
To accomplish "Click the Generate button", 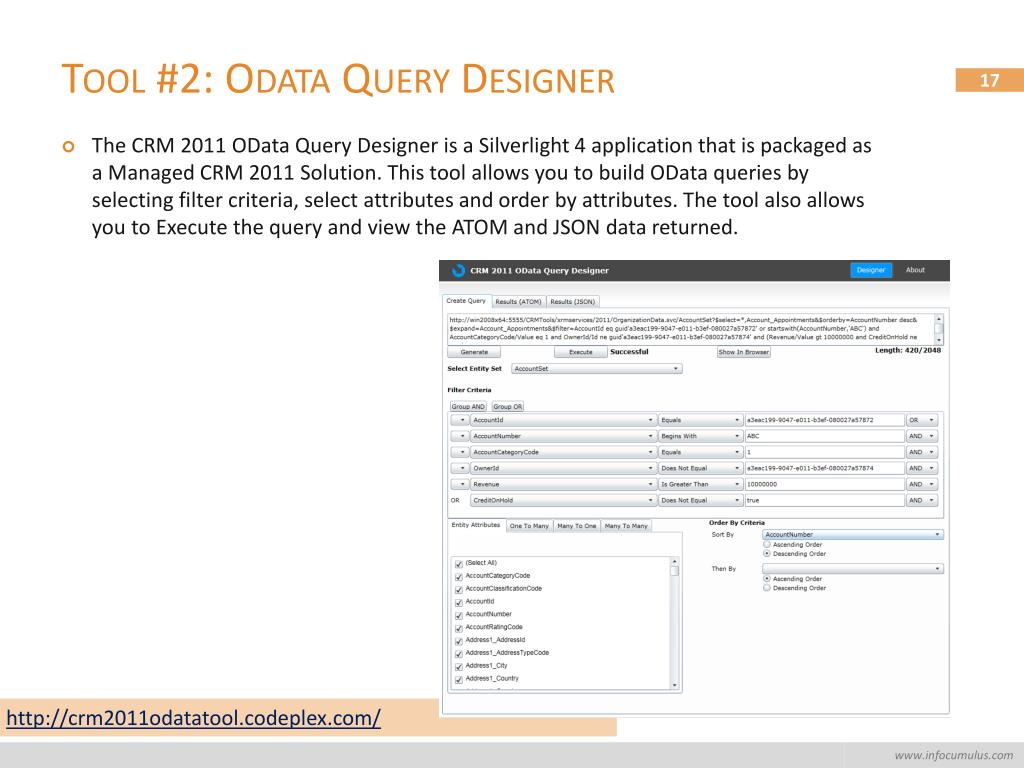I will click(474, 352).
